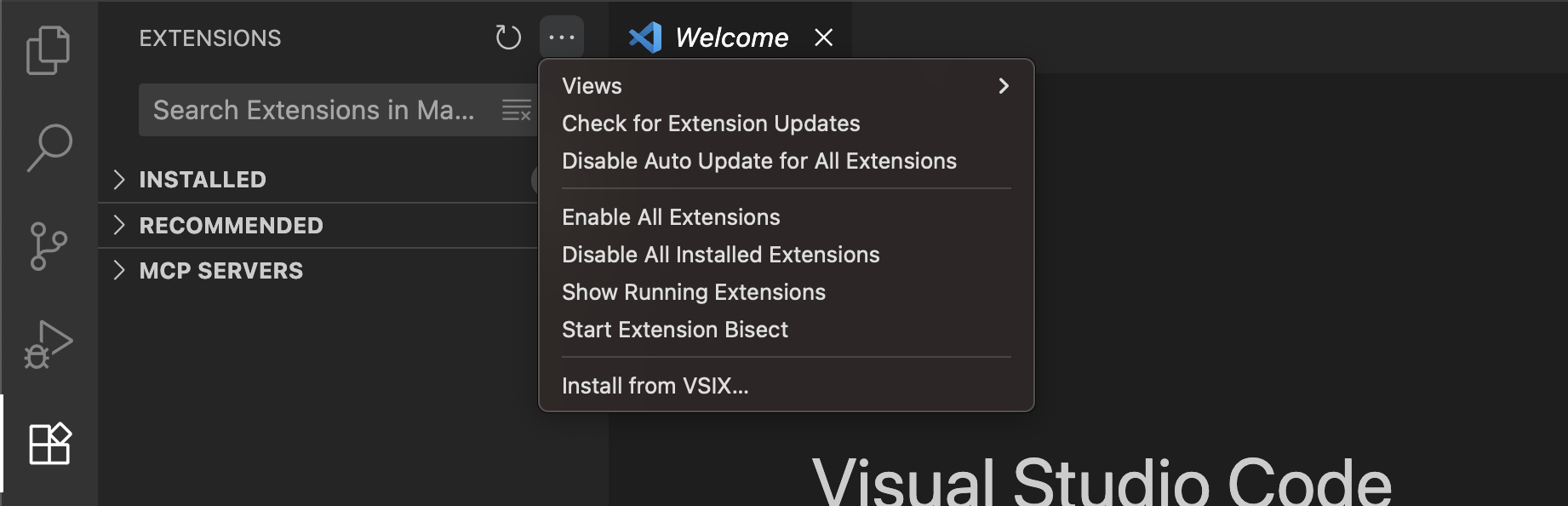Open the Explorer icon in the activity bar

click(49, 49)
